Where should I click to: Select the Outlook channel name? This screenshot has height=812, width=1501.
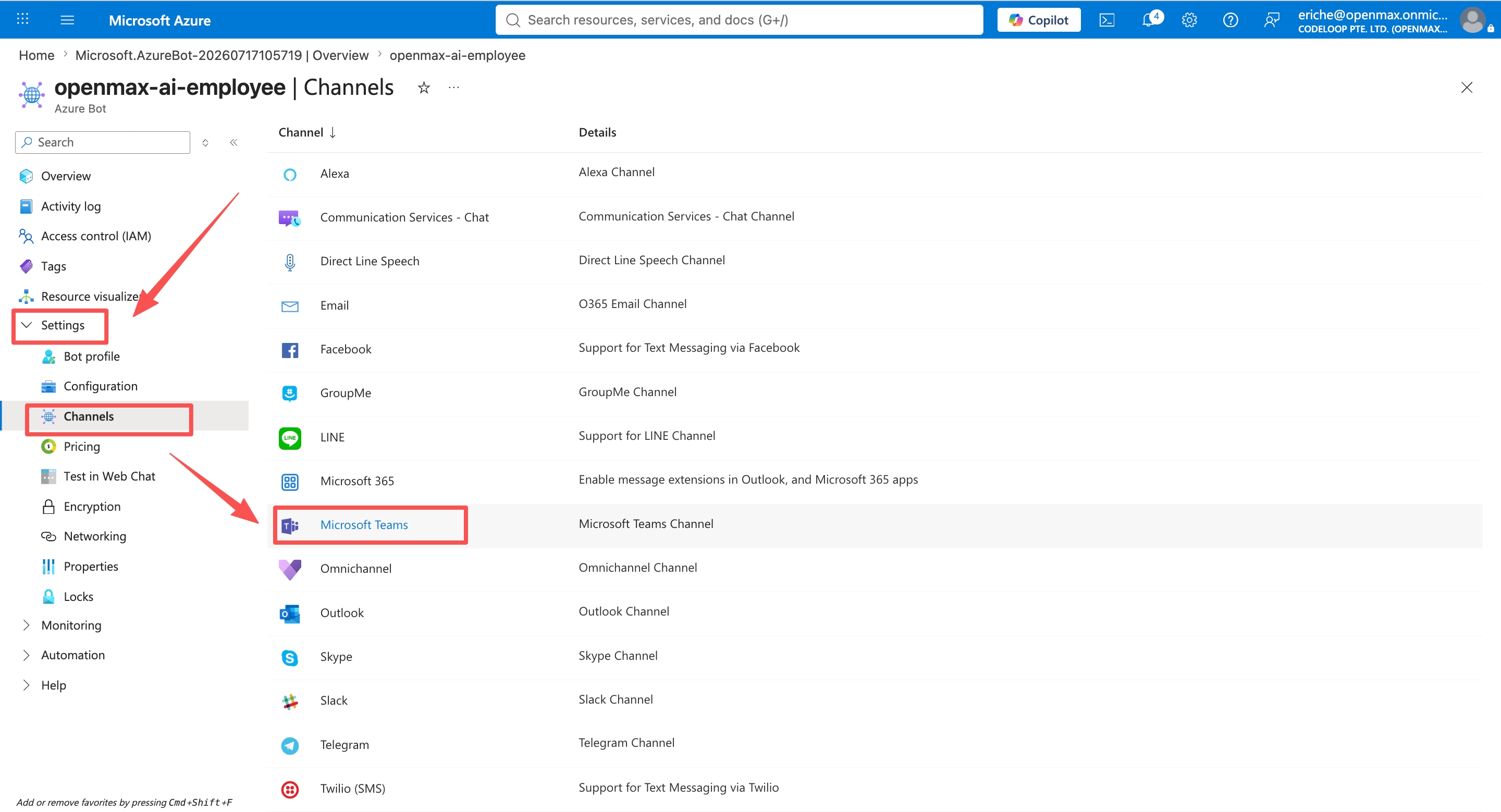(x=342, y=613)
